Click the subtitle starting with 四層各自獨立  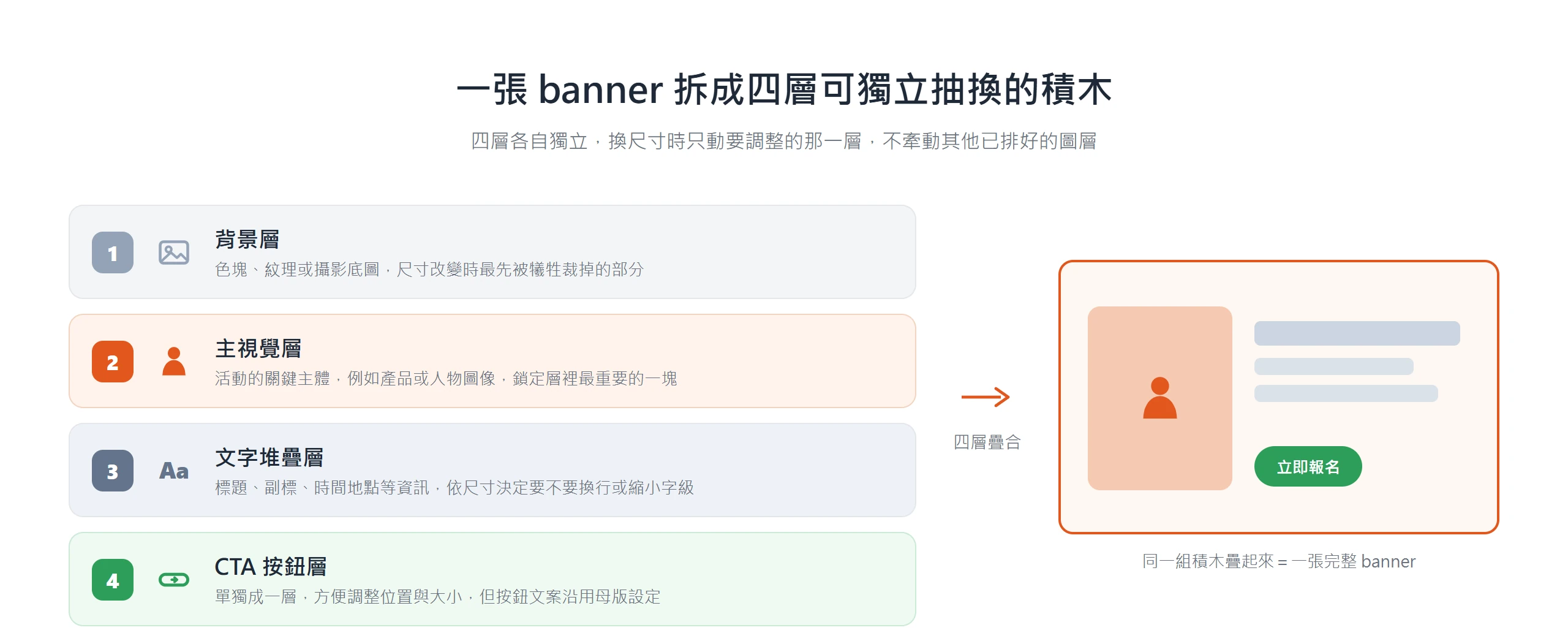pos(784,141)
